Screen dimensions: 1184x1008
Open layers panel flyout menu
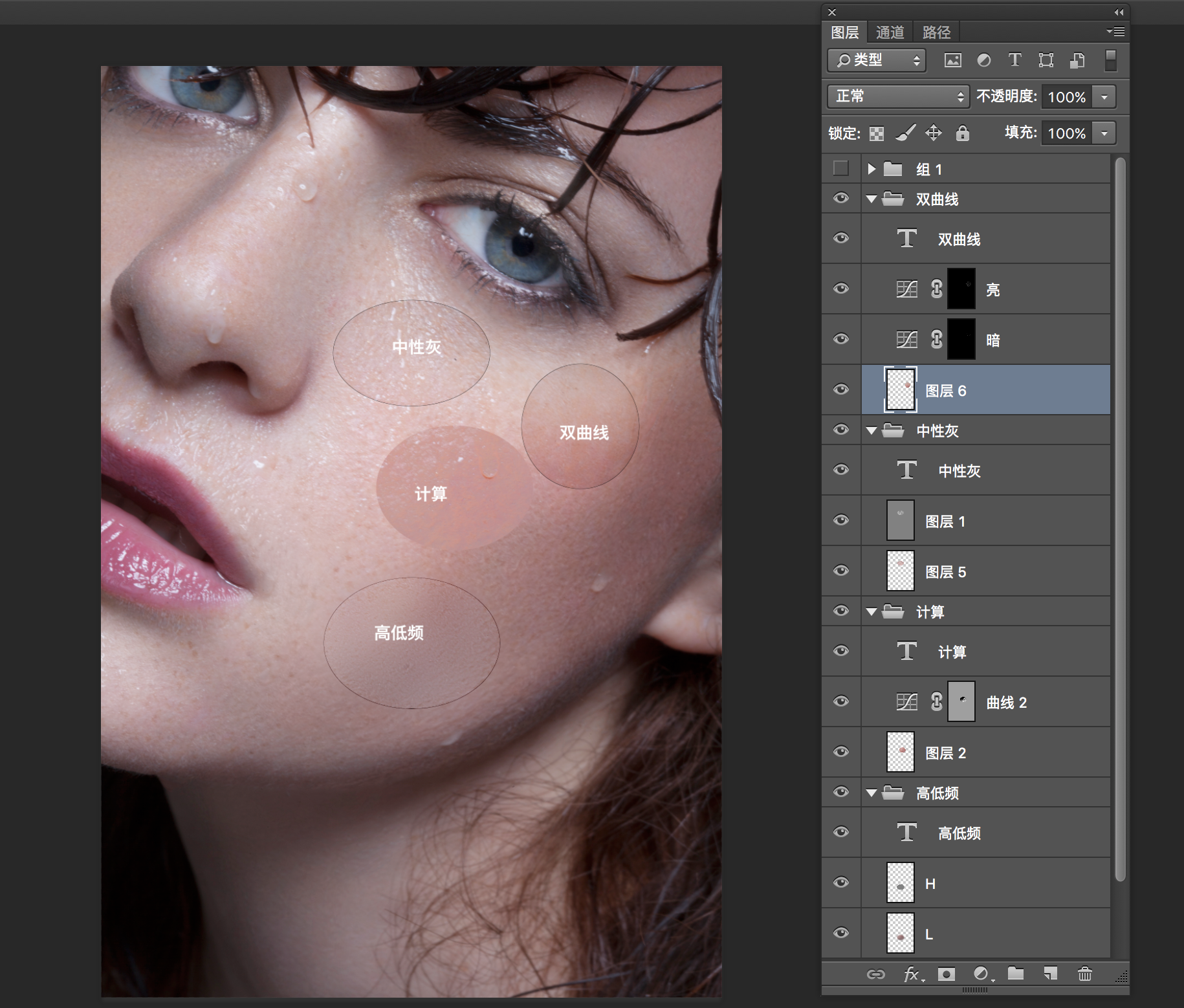pyautogui.click(x=1115, y=31)
